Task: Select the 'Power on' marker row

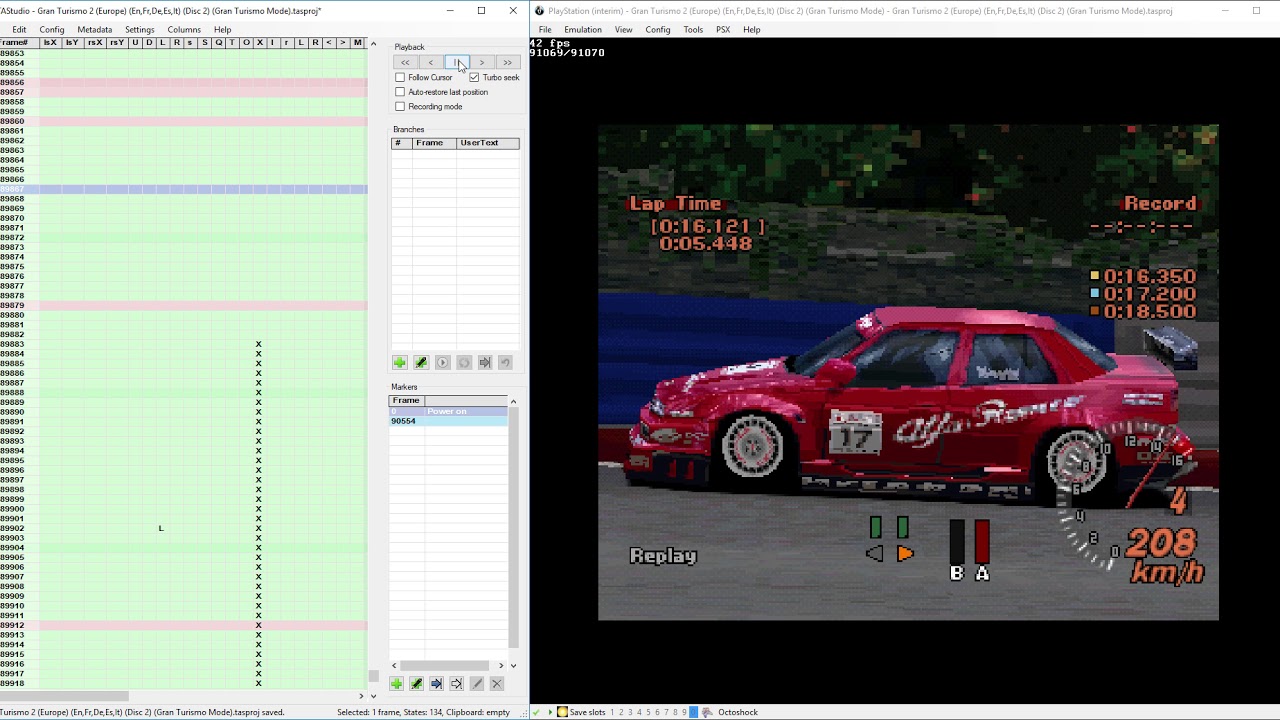Action: click(448, 411)
